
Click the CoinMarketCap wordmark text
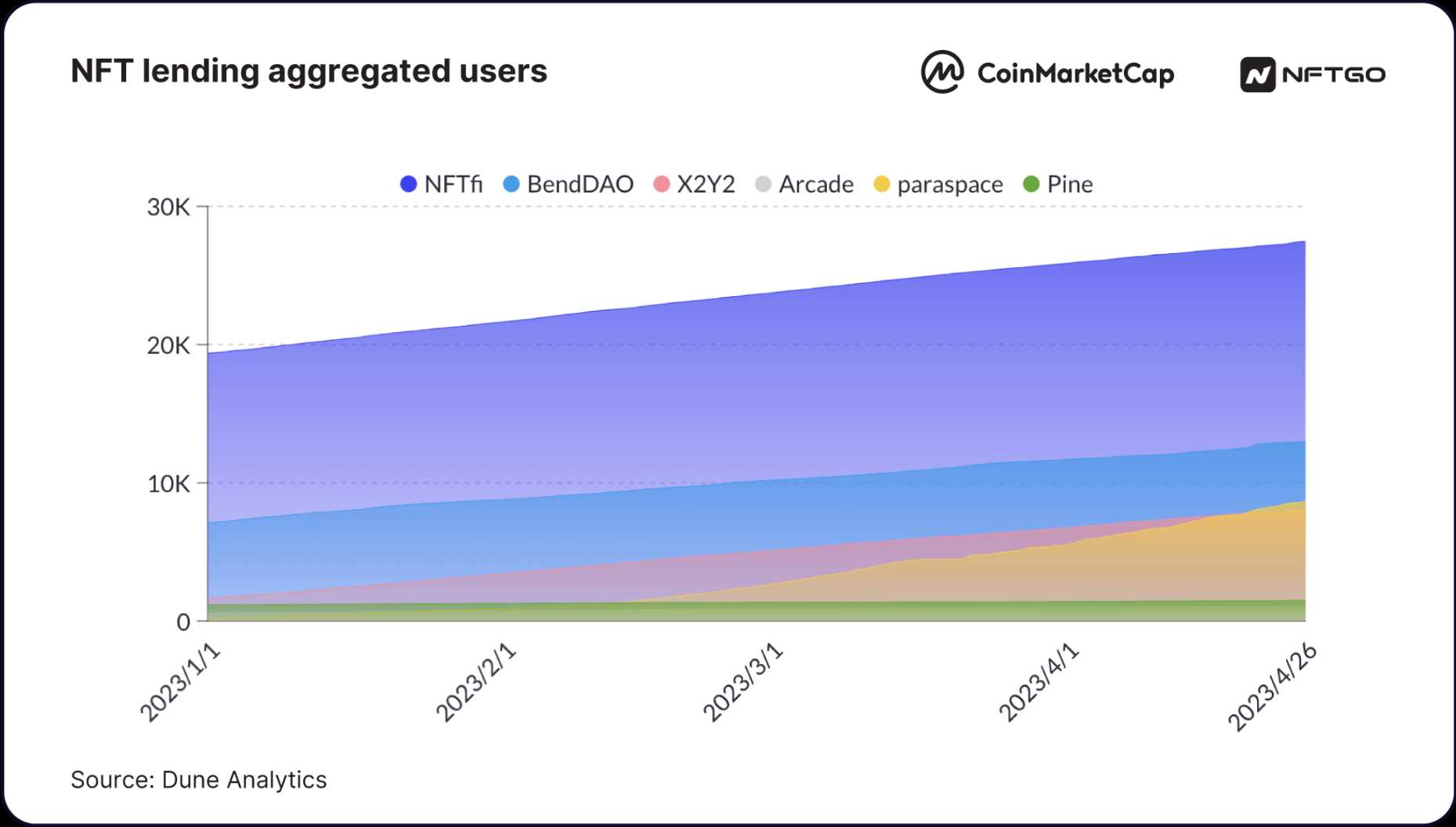1075,74
